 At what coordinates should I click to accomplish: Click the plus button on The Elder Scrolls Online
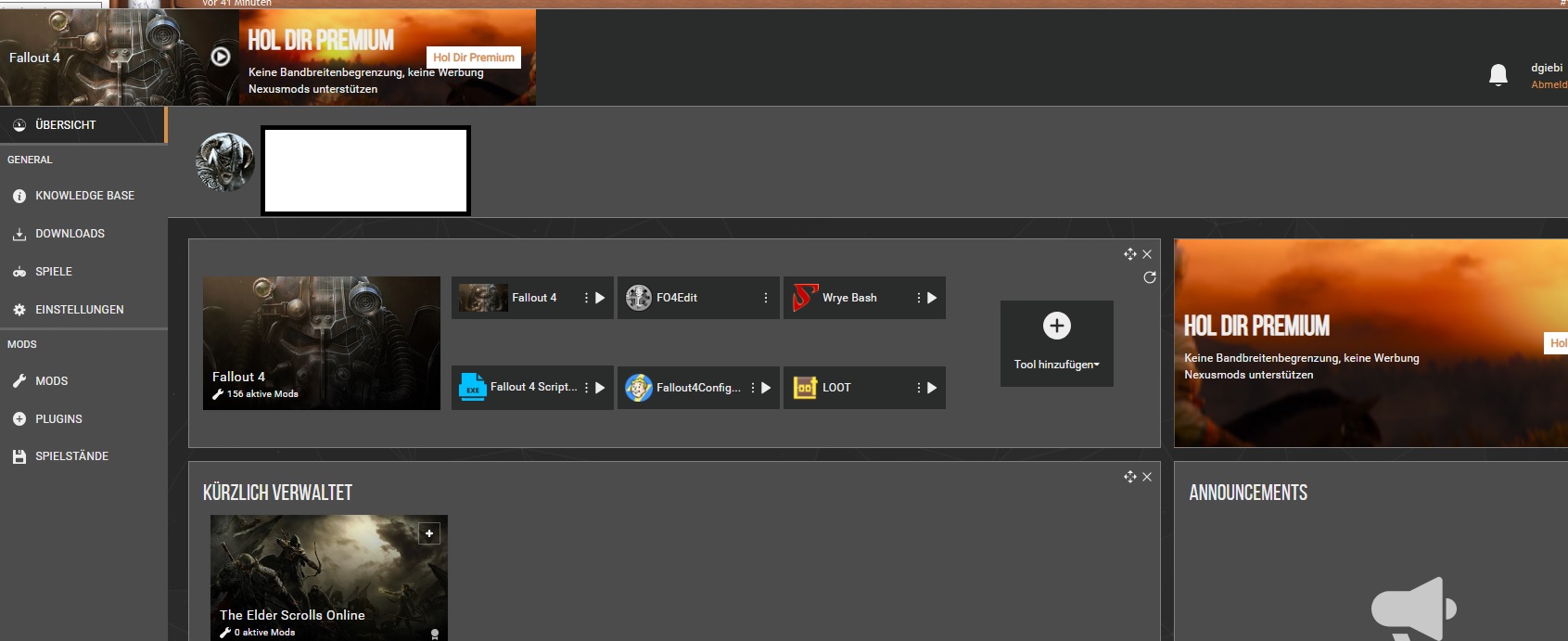pyautogui.click(x=429, y=533)
